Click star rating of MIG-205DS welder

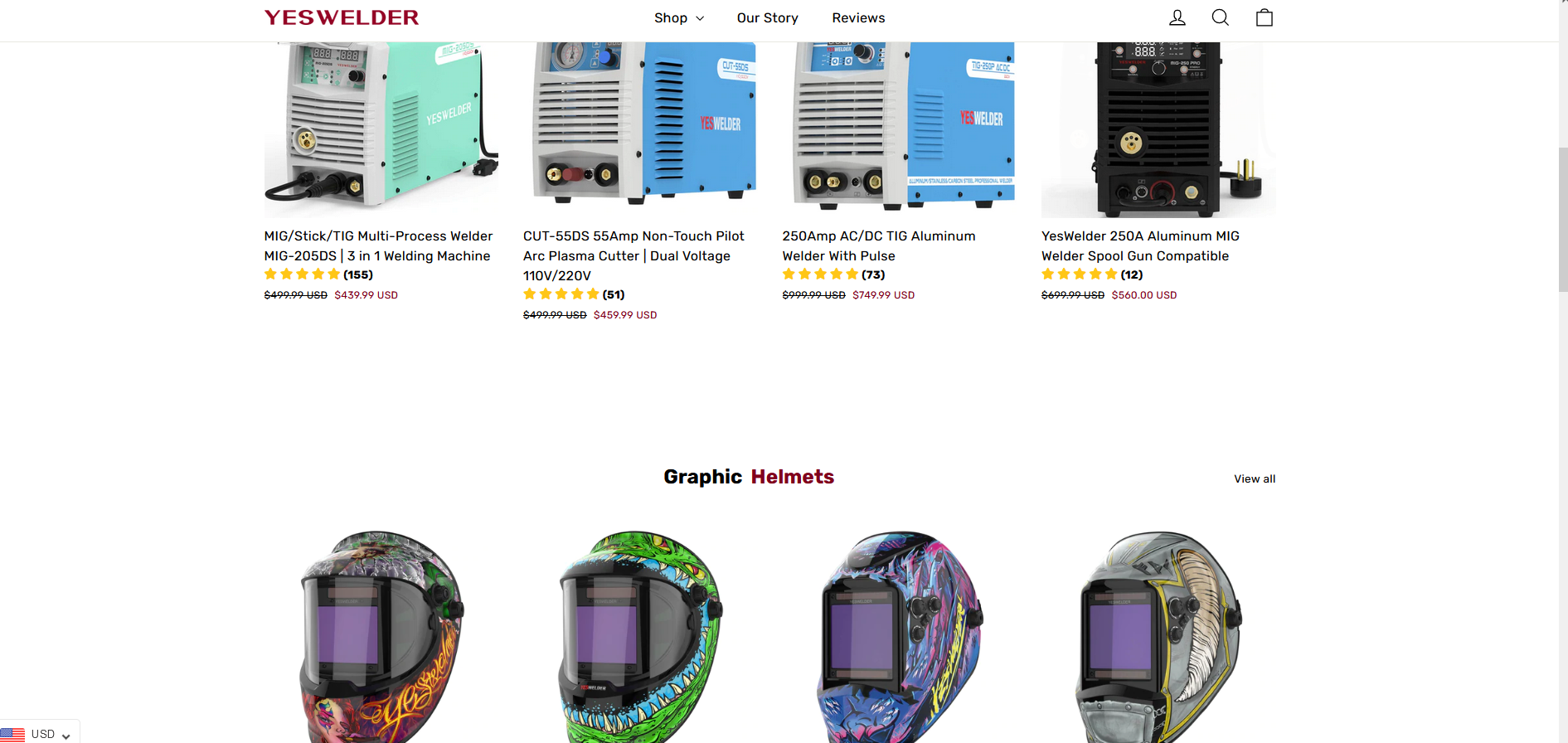[x=302, y=274]
